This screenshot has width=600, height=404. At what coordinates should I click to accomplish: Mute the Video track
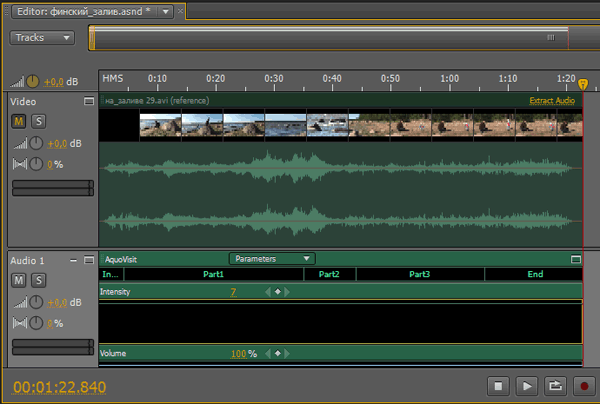[18, 122]
